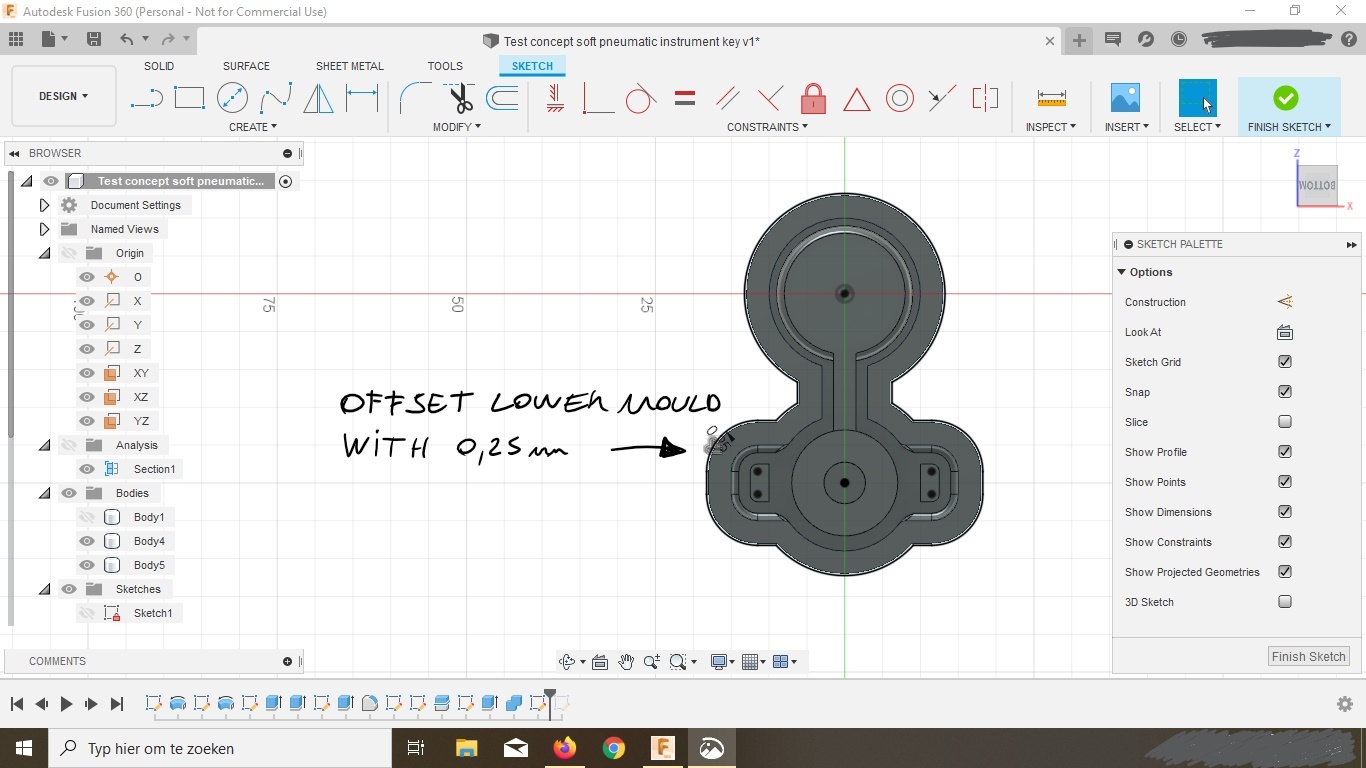The height and width of the screenshot is (768, 1366).
Task: Apply the Midpoint triangle constraint
Action: tap(856, 99)
